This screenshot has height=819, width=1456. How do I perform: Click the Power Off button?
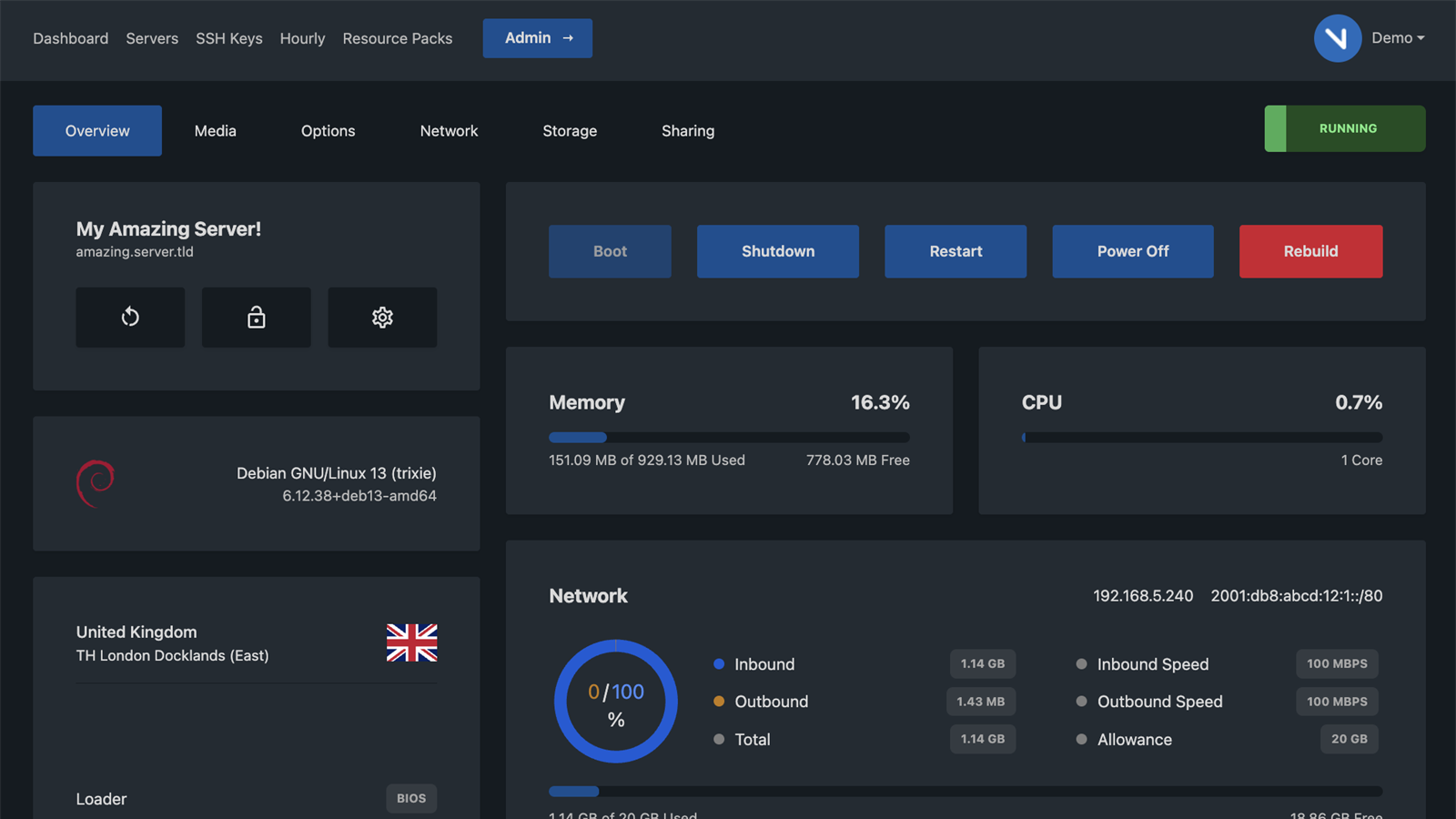pos(1133,251)
